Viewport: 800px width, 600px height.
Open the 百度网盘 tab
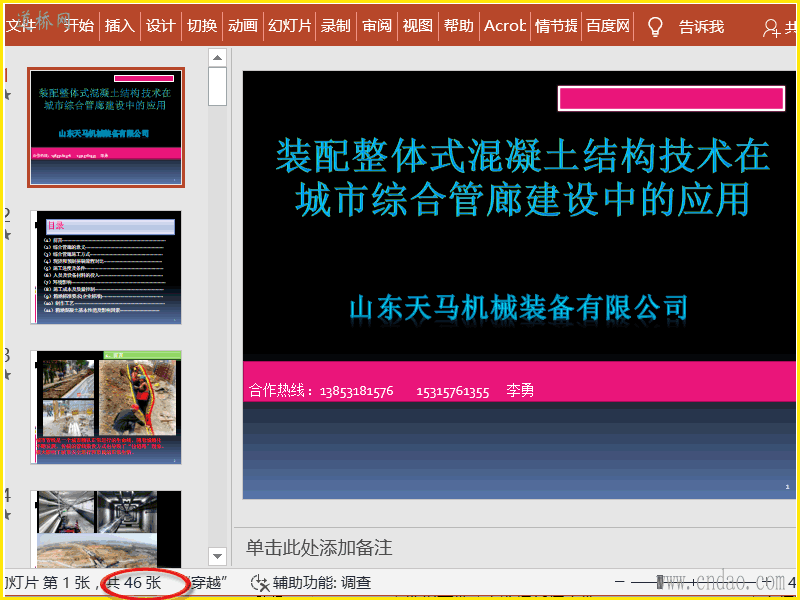coord(608,26)
